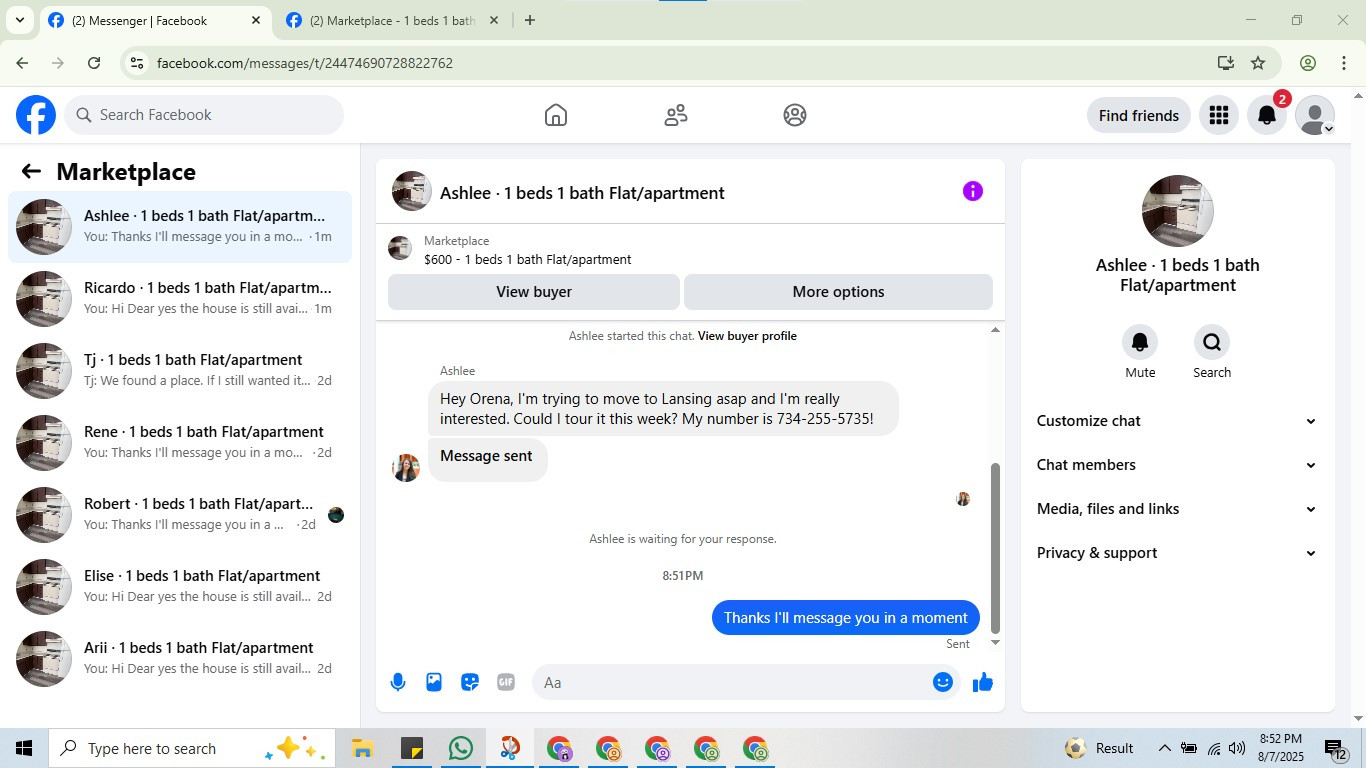Open the Home feed icon
Image resolution: width=1366 pixels, height=768 pixels.
click(556, 115)
